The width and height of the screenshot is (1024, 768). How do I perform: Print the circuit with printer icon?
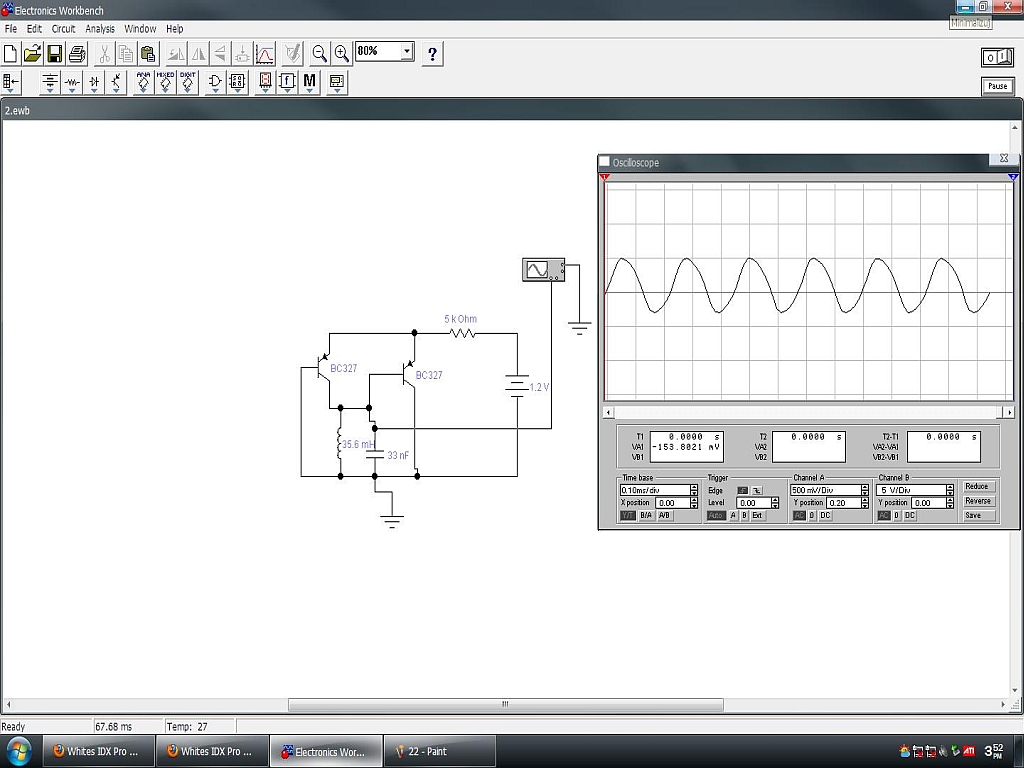[77, 54]
